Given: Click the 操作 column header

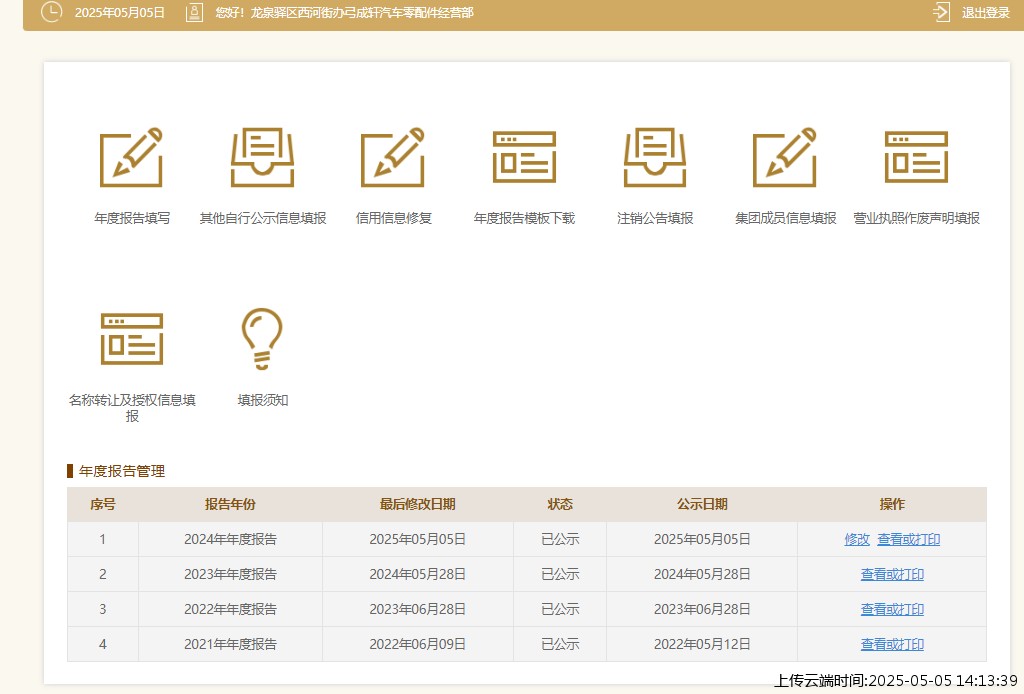Looking at the screenshot, I should 892,504.
